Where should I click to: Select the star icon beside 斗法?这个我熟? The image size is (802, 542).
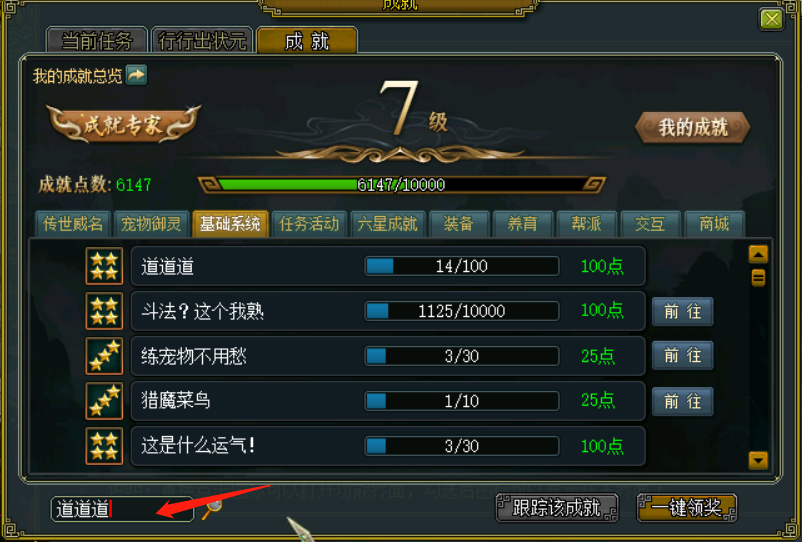tap(104, 311)
